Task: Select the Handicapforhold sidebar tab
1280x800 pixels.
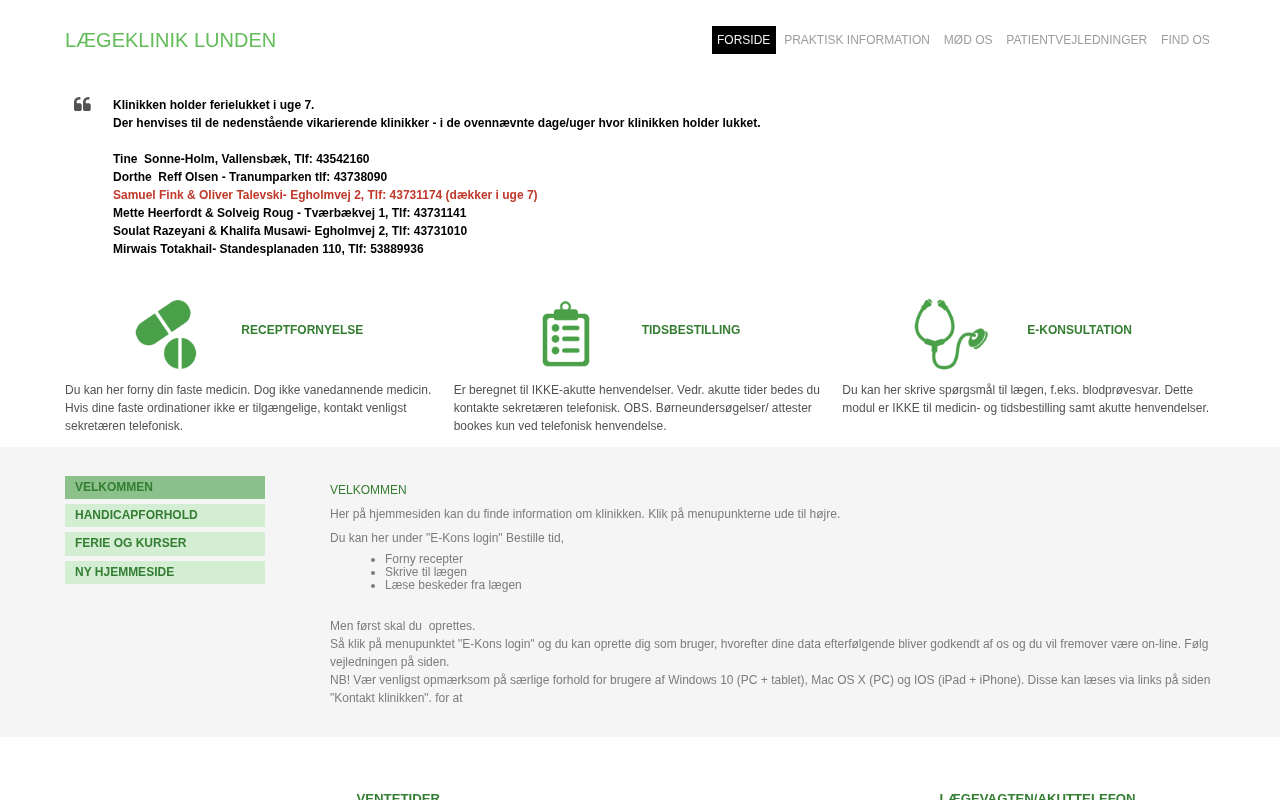Action: [165, 515]
